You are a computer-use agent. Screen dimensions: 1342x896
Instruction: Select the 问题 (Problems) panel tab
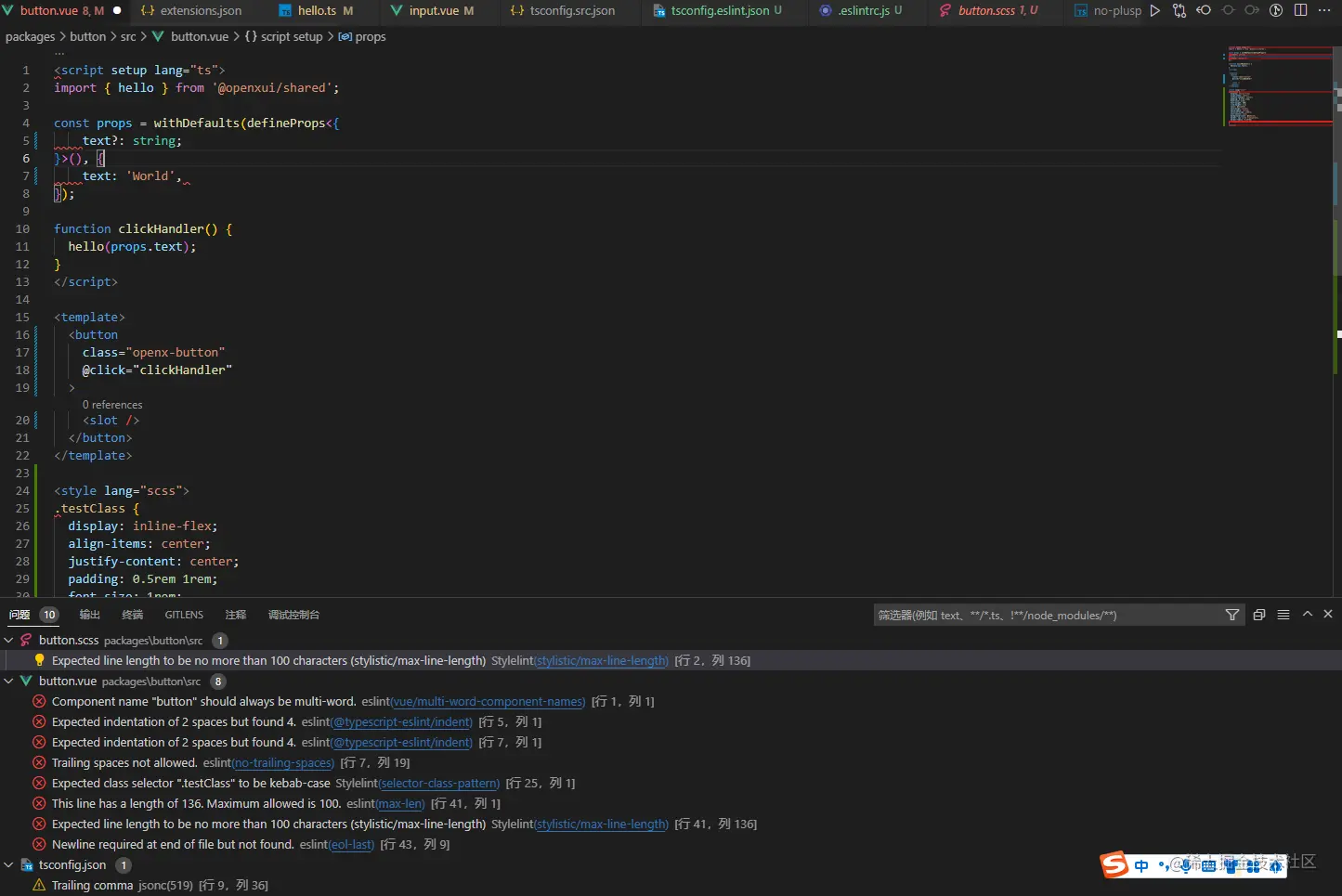[x=33, y=615]
